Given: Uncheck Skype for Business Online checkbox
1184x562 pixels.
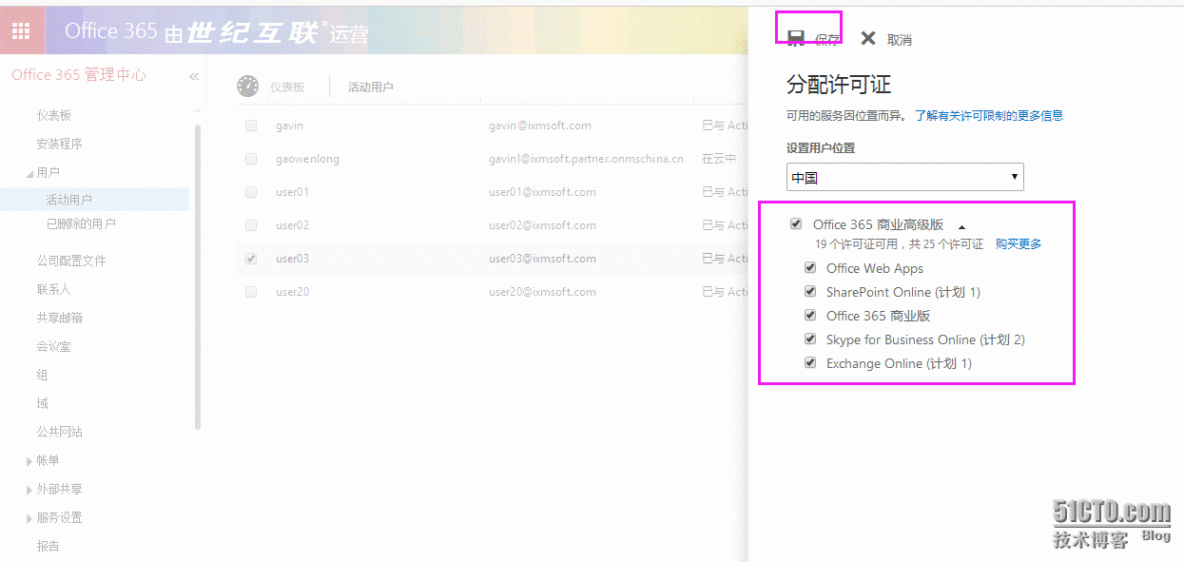Looking at the screenshot, I should (x=811, y=338).
